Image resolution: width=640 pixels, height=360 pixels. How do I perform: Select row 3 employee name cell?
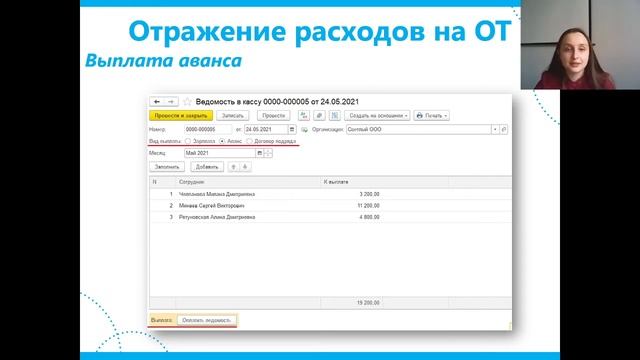click(x=217, y=217)
